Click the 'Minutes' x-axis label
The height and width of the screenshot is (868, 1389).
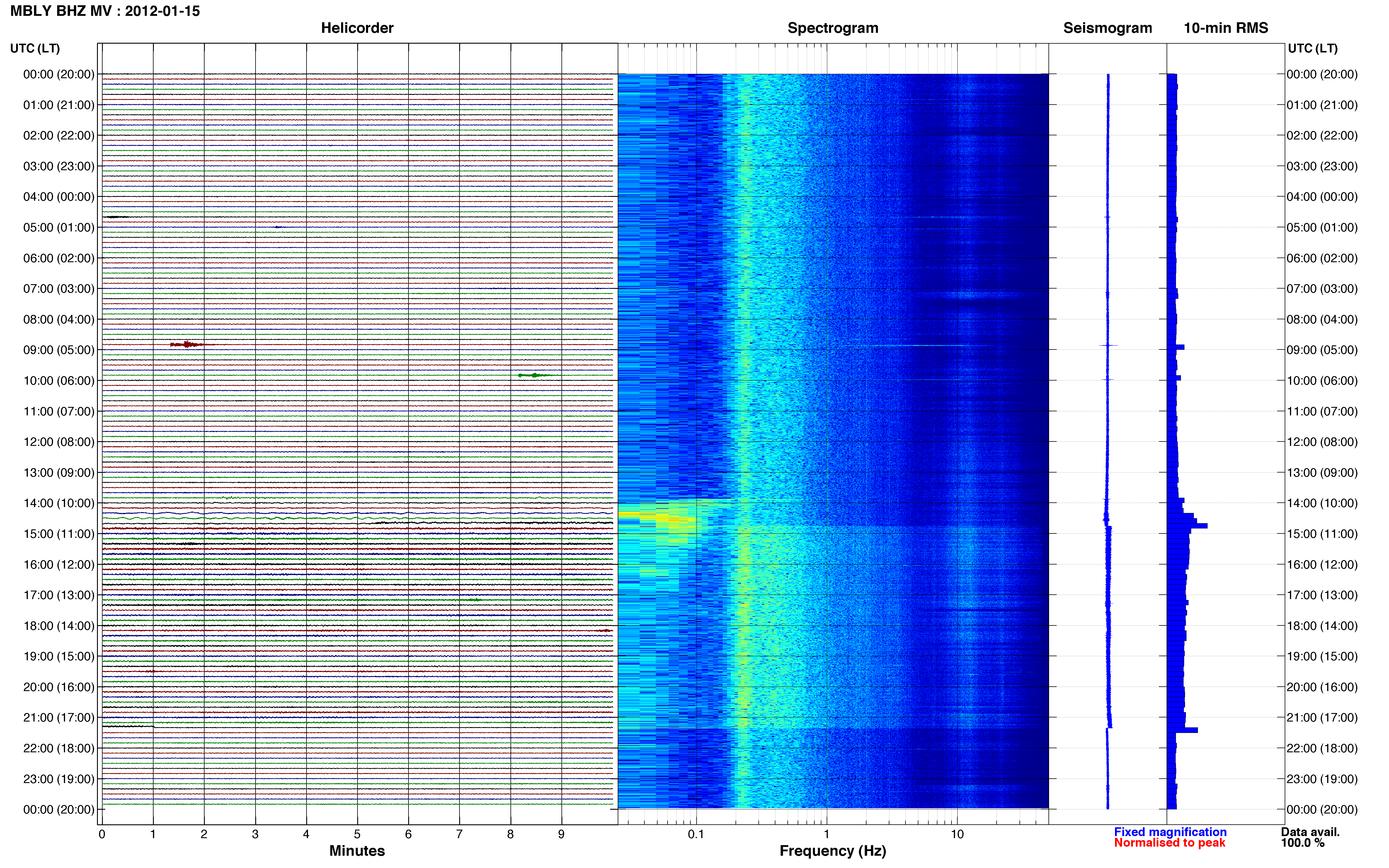click(x=357, y=851)
